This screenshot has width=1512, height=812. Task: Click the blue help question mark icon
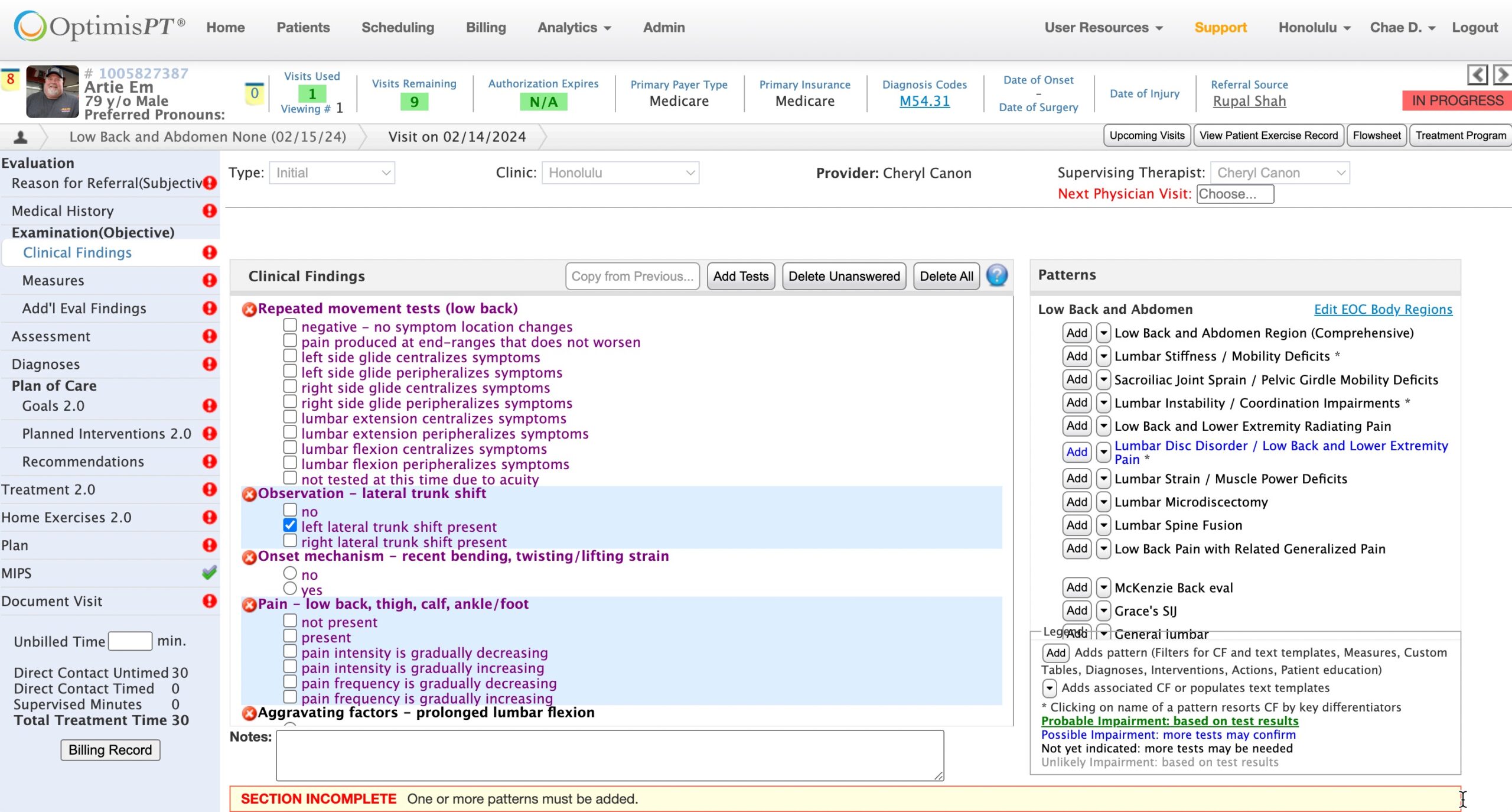point(996,275)
